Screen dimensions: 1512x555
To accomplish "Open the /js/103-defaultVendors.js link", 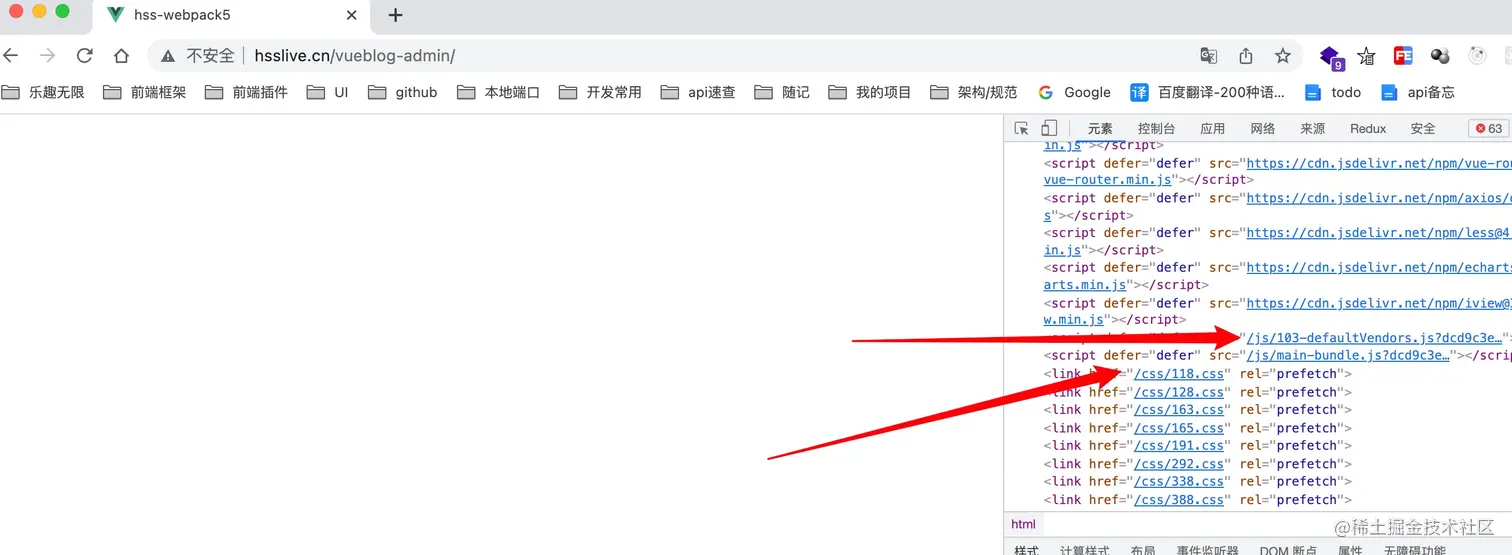I will 1375,338.
